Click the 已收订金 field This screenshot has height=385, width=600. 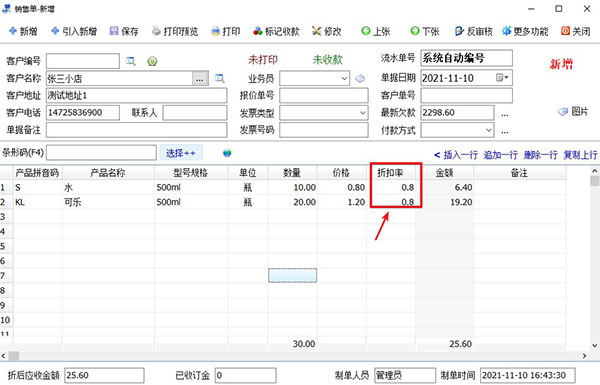[x=245, y=375]
